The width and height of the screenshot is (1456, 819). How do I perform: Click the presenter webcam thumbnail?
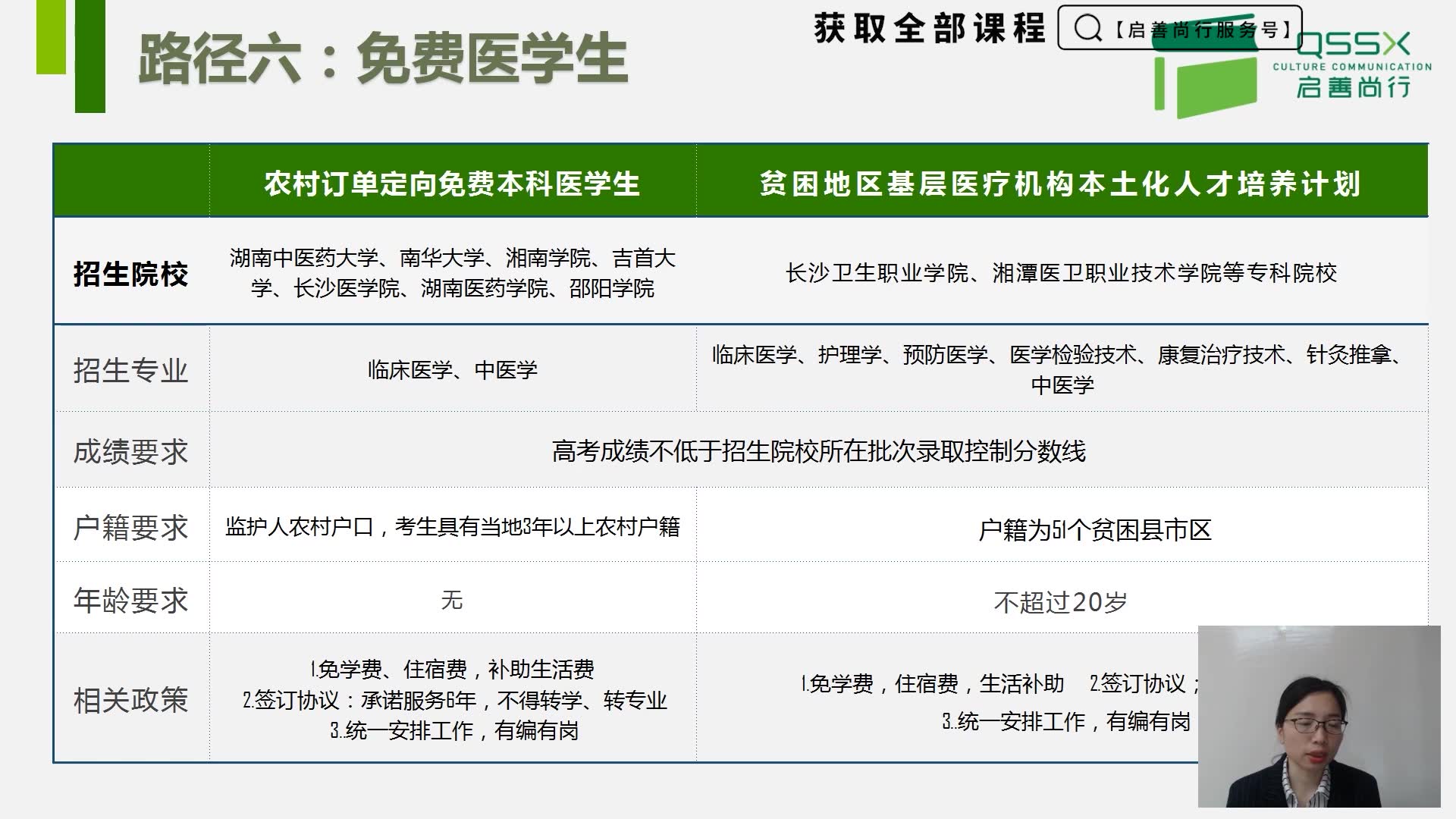coord(1319,716)
